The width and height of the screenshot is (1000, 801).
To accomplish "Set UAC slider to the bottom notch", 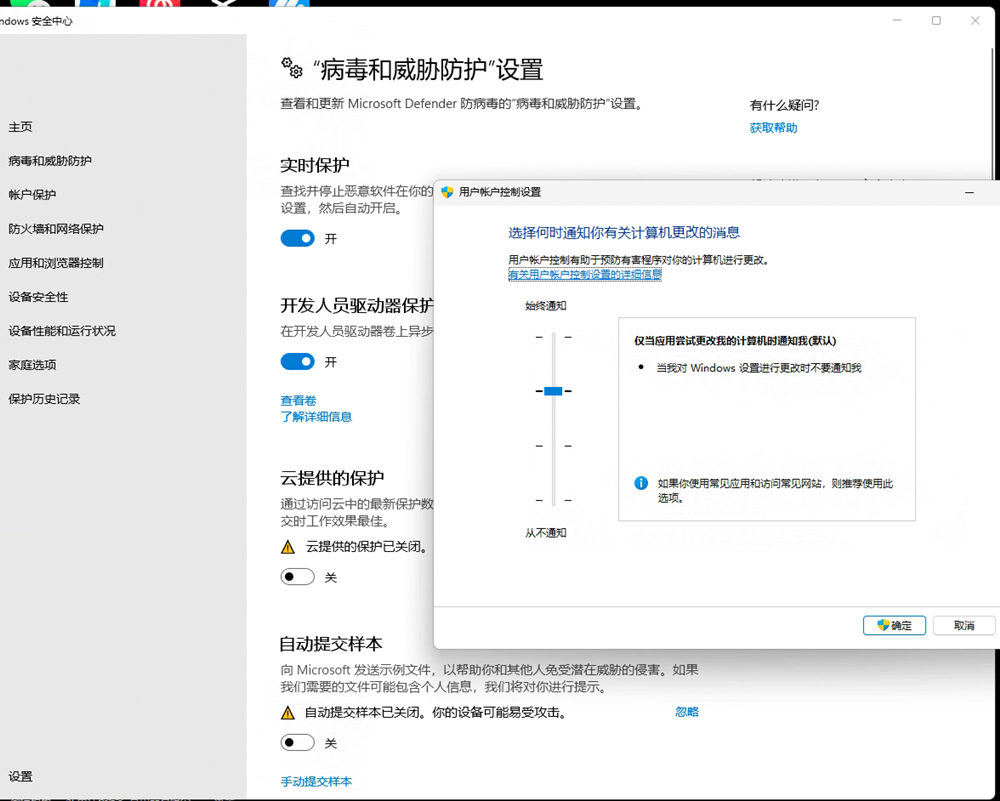I will tap(554, 500).
